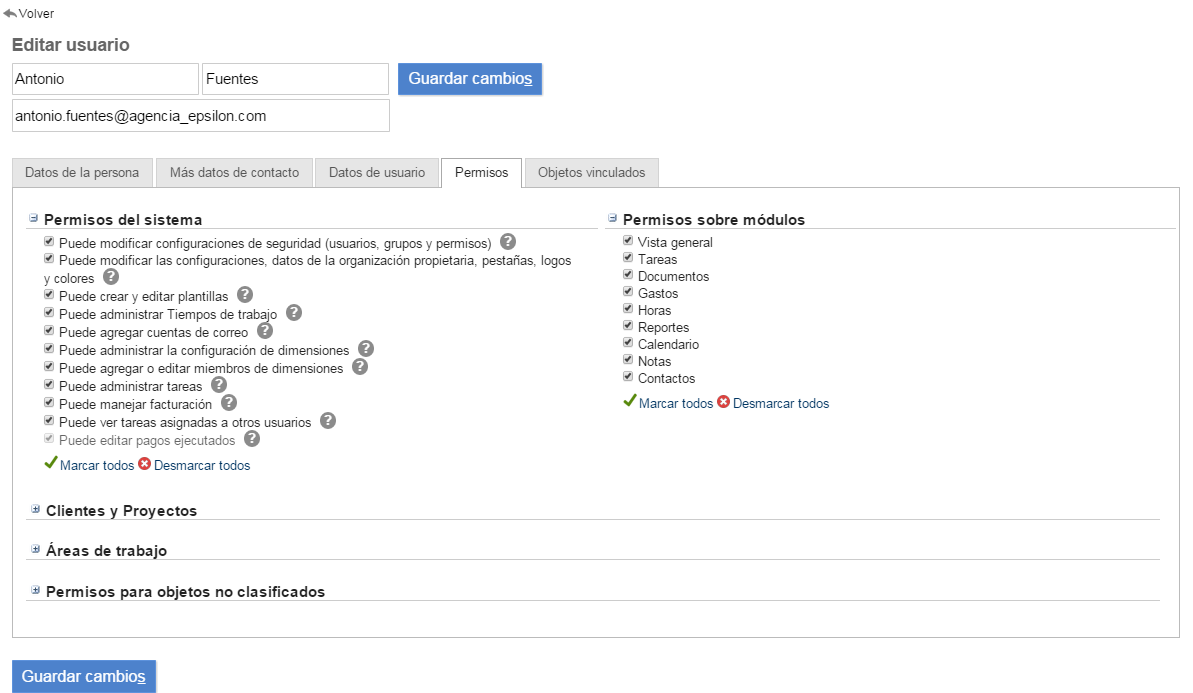Click help icon for 'editar pagos ejecutados'
The width and height of the screenshot is (1193, 693).
252,439
